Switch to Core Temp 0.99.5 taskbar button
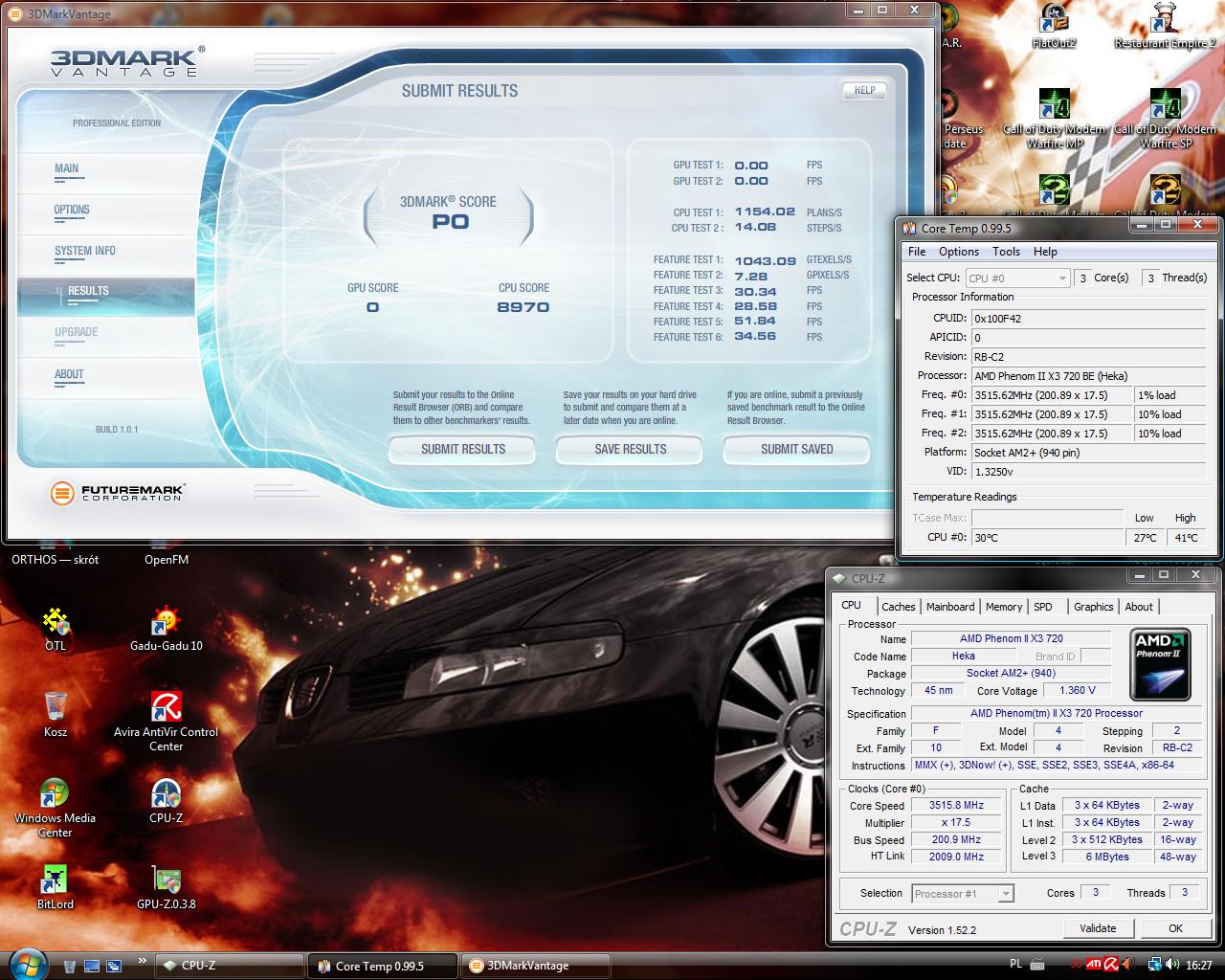This screenshot has width=1225, height=980. point(383,966)
